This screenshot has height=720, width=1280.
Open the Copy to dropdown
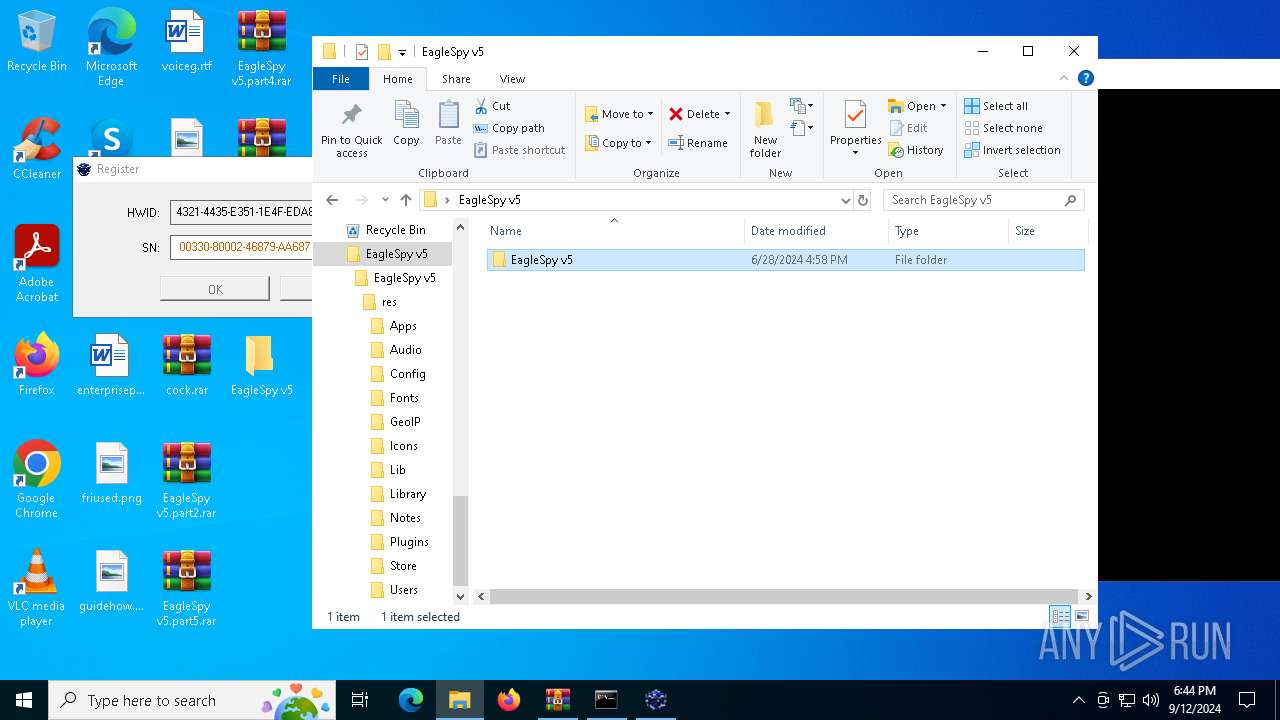(x=618, y=143)
